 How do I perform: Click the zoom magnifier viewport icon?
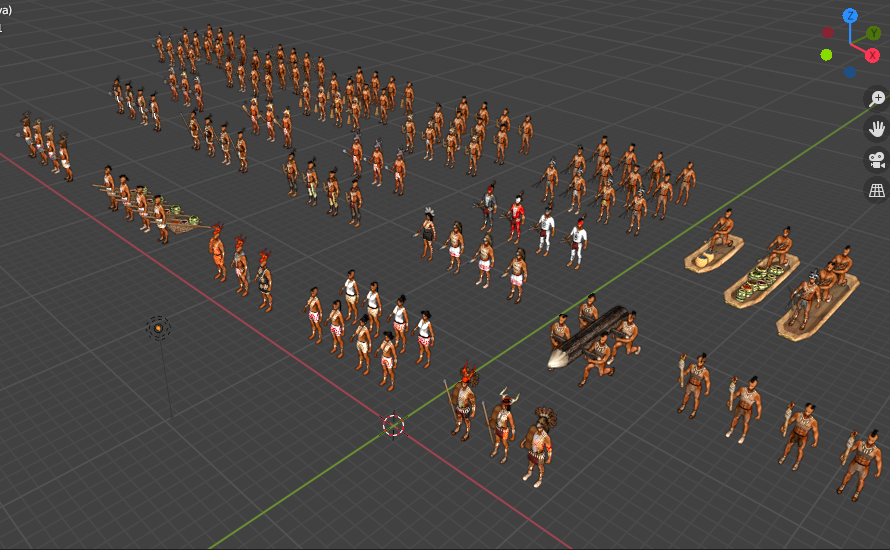click(x=876, y=99)
